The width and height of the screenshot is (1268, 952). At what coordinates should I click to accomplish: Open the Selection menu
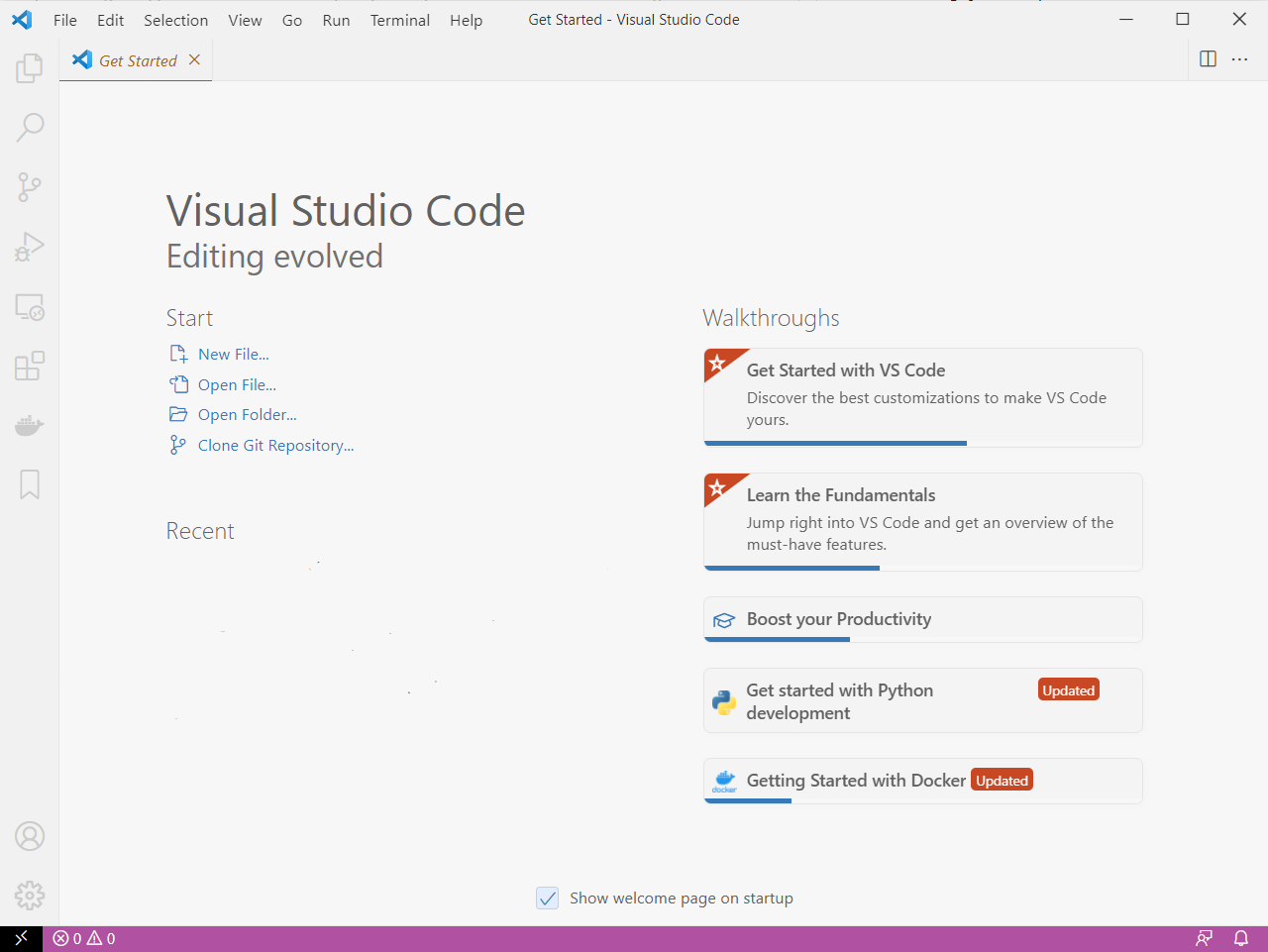[175, 20]
